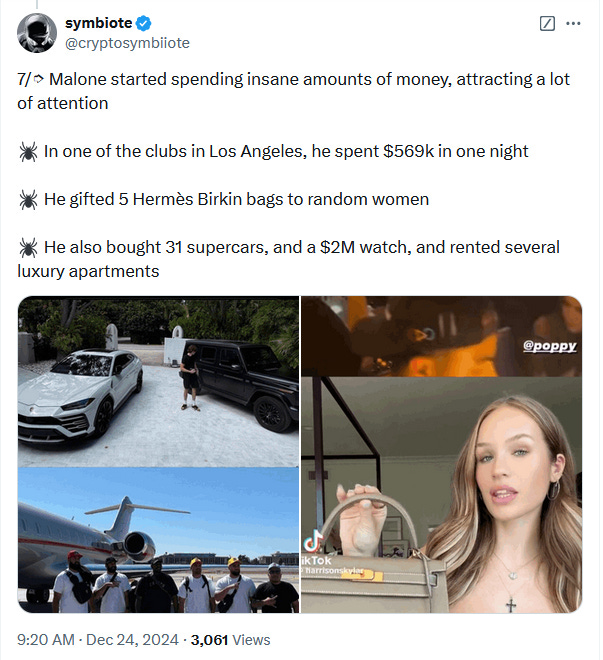Click the 3,061 Views count
603x660 pixels.
[230, 640]
